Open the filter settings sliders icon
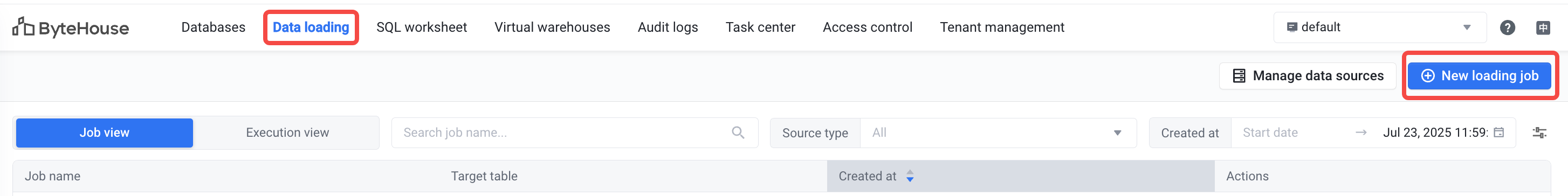The width and height of the screenshot is (1568, 196). [1539, 132]
